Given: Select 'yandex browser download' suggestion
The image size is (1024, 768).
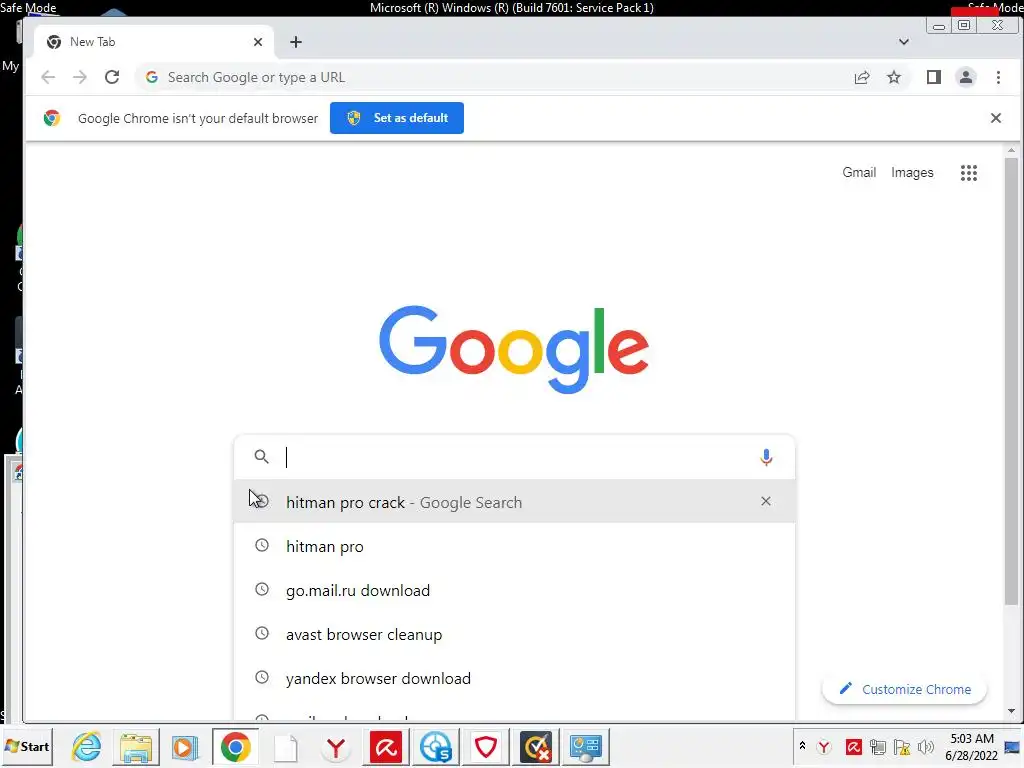Looking at the screenshot, I should tap(514, 678).
